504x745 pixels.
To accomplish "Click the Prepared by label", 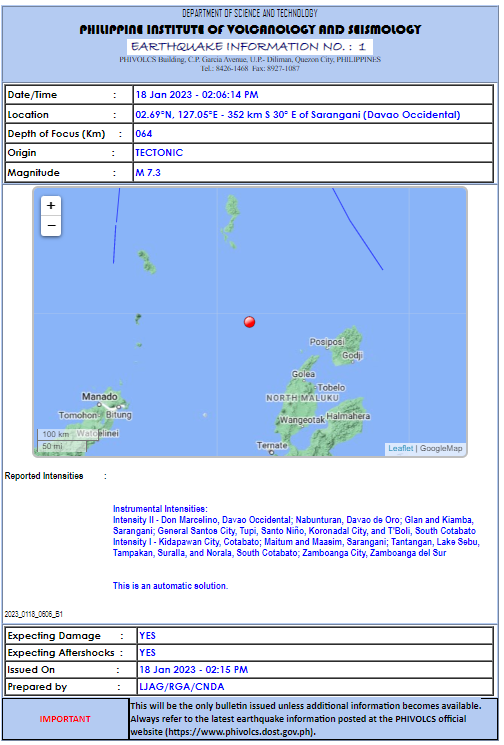I will coord(37,687).
